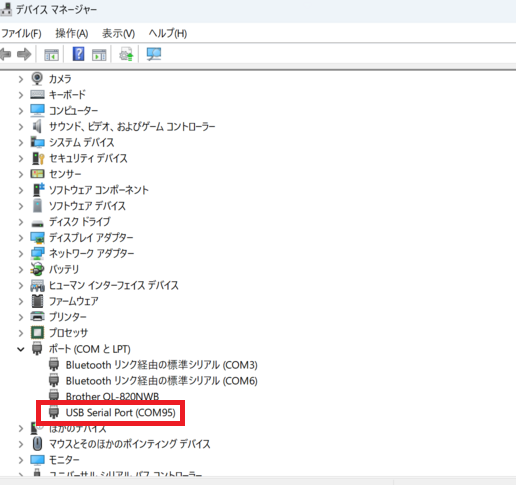Click the センサー category icon
The image size is (516, 485).
[x=37, y=174]
